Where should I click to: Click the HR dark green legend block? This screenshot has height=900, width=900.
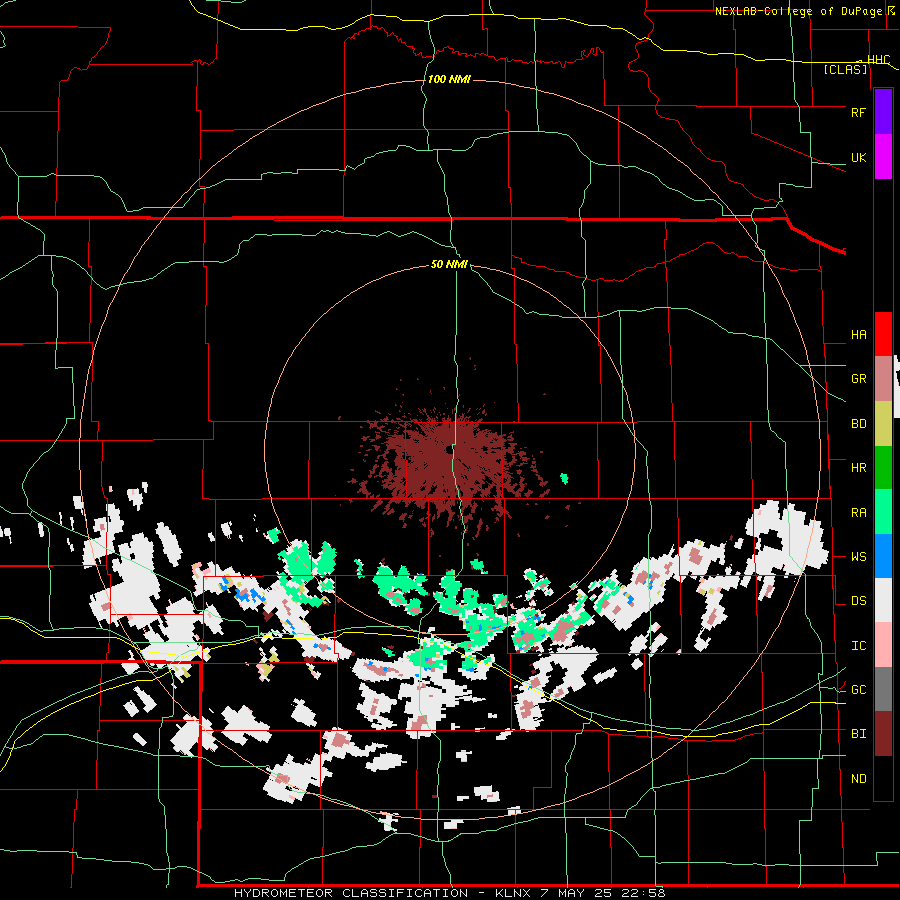click(883, 468)
